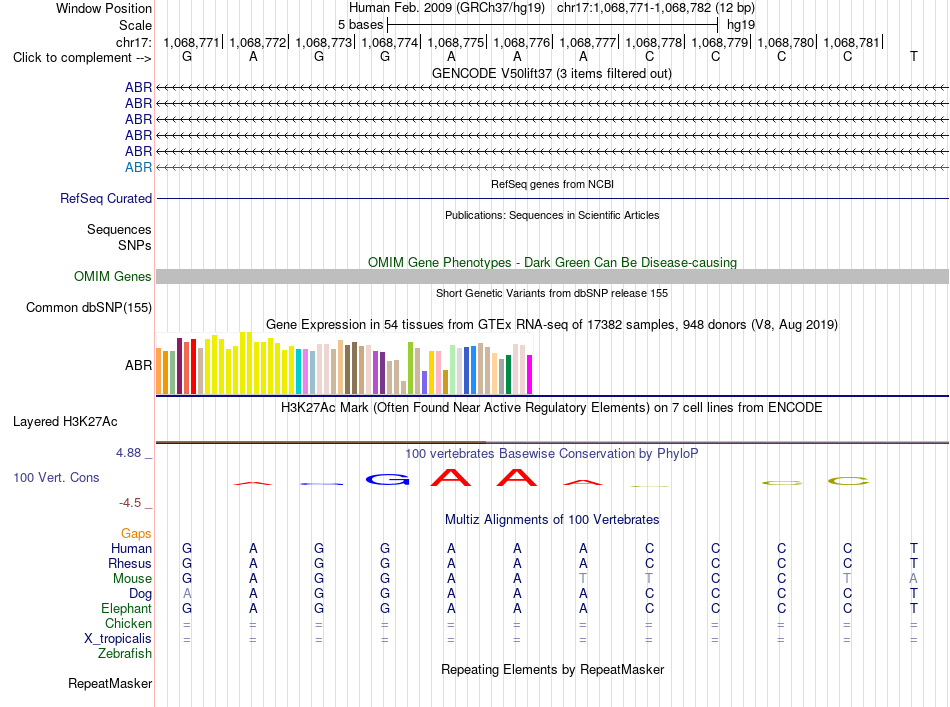Click the bright red bar in GTEx chart

tap(193, 367)
